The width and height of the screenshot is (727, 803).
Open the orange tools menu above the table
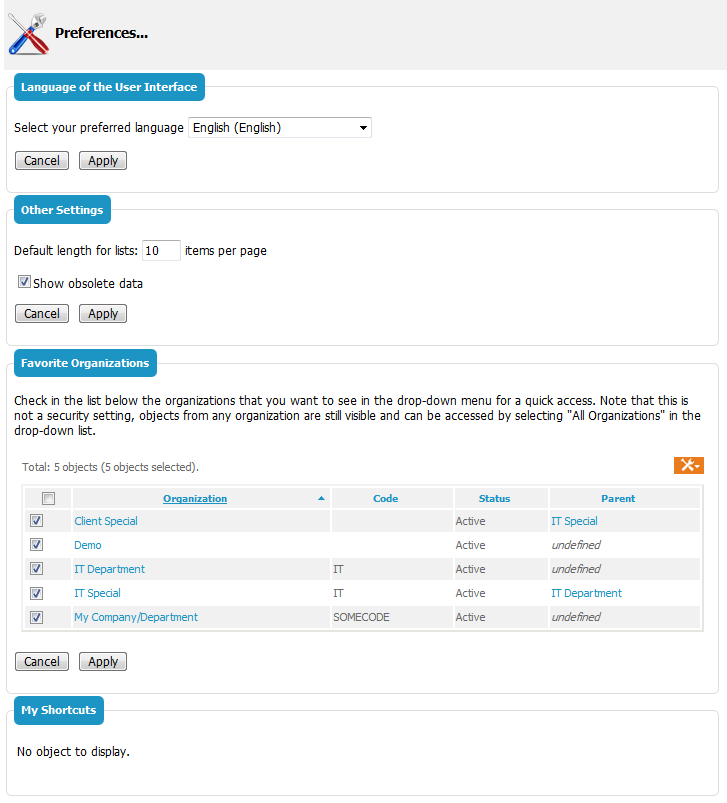pyautogui.click(x=688, y=465)
